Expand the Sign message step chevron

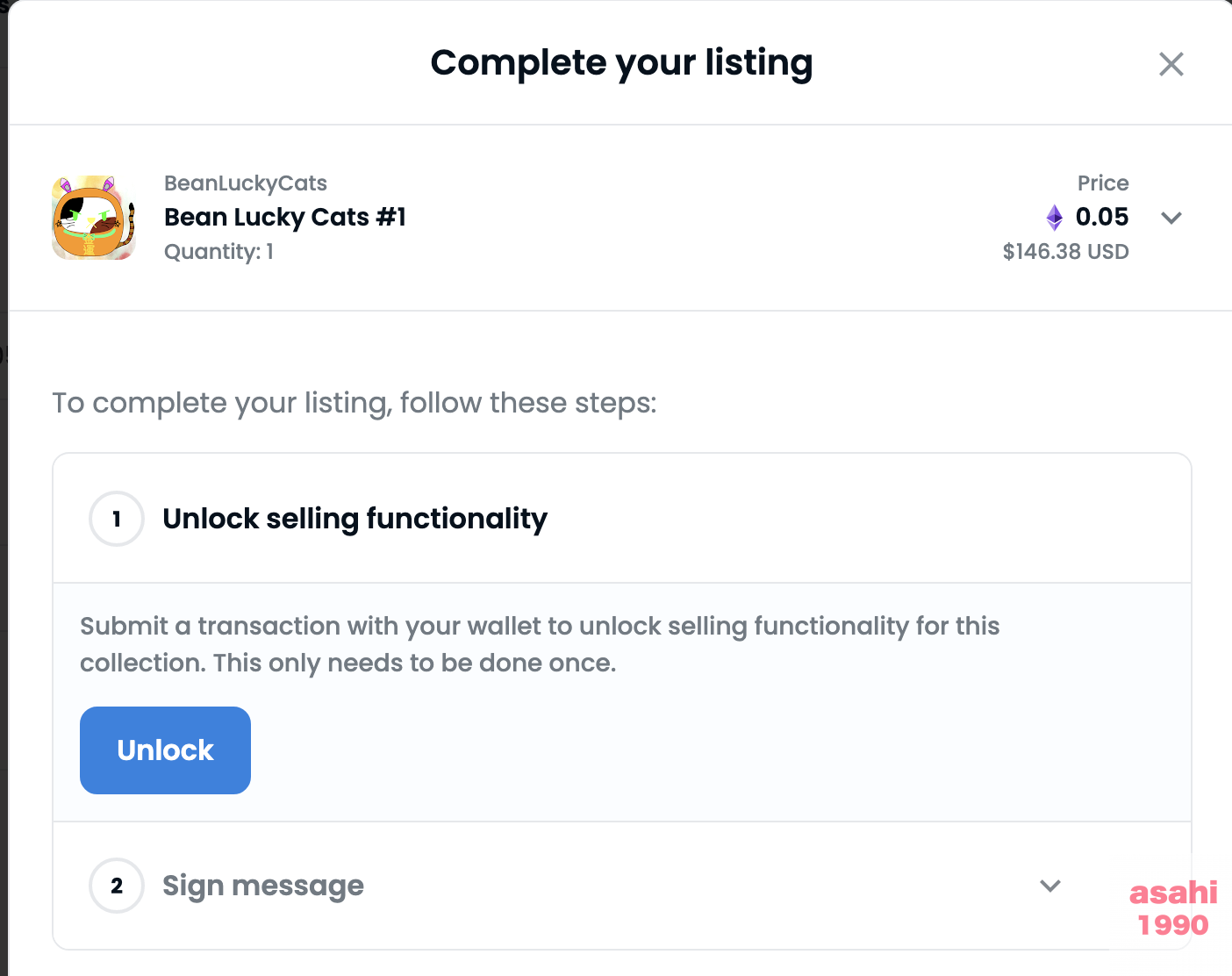pos(1050,886)
